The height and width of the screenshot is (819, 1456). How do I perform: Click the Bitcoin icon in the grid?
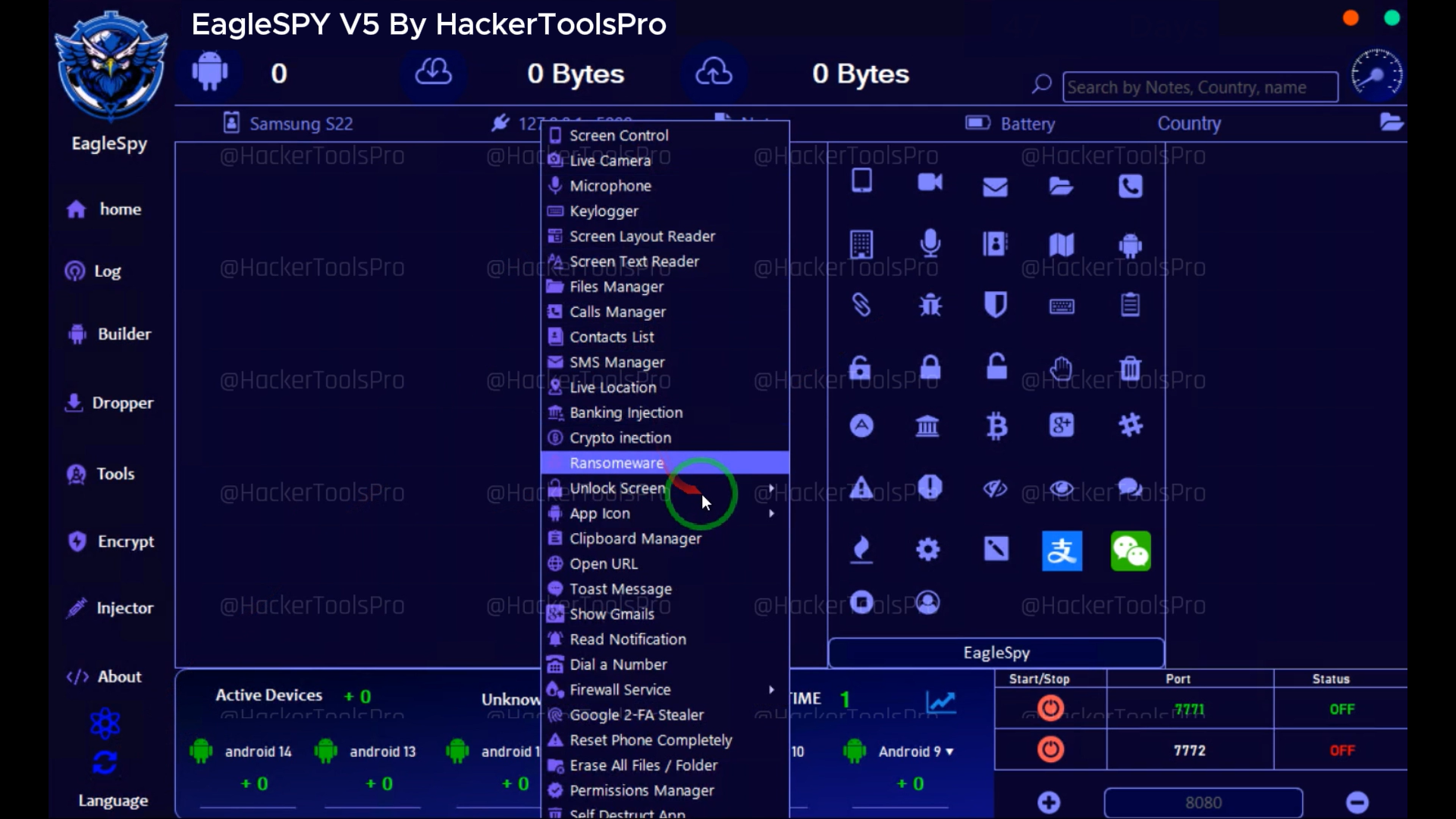pos(996,426)
